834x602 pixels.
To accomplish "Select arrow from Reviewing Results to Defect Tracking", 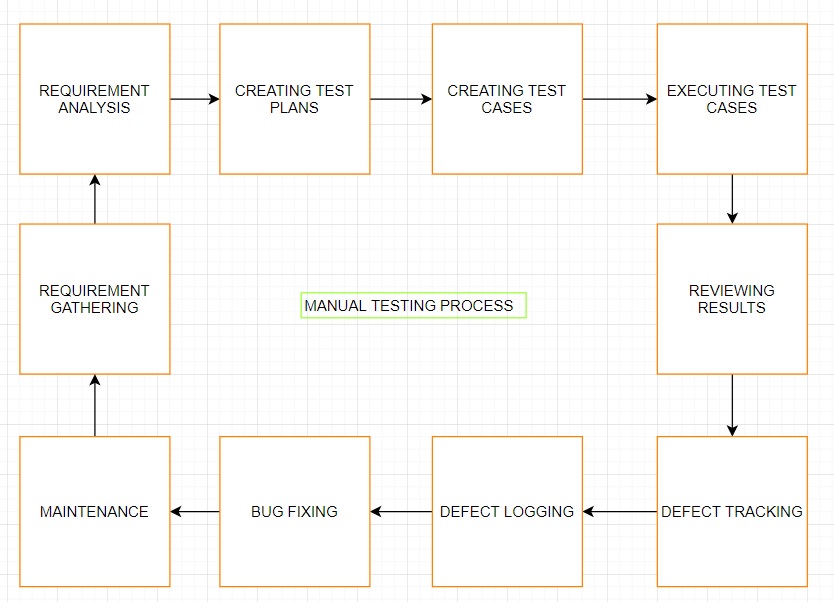I will (x=732, y=404).
